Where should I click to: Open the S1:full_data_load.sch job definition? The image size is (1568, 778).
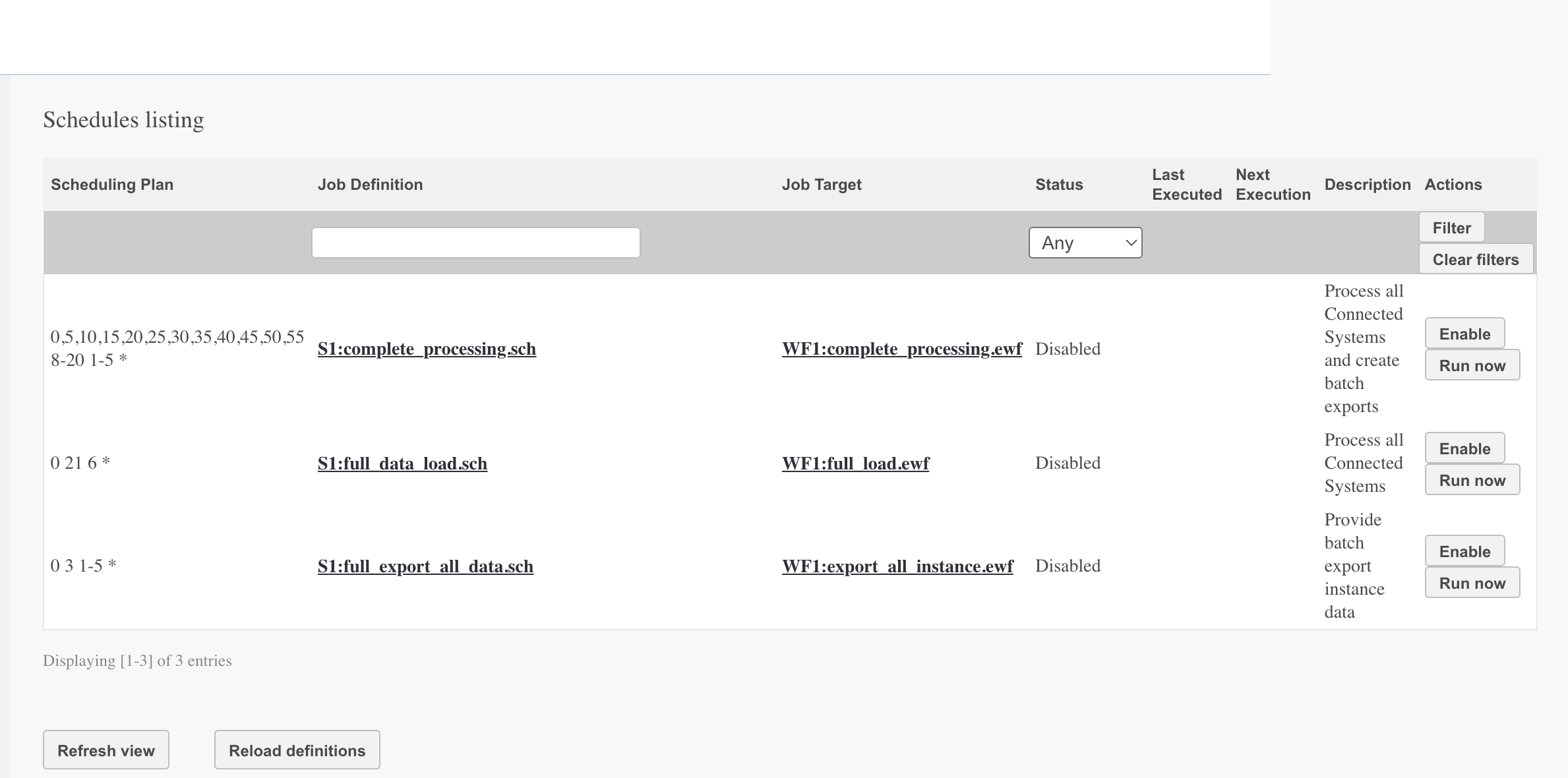(x=402, y=464)
